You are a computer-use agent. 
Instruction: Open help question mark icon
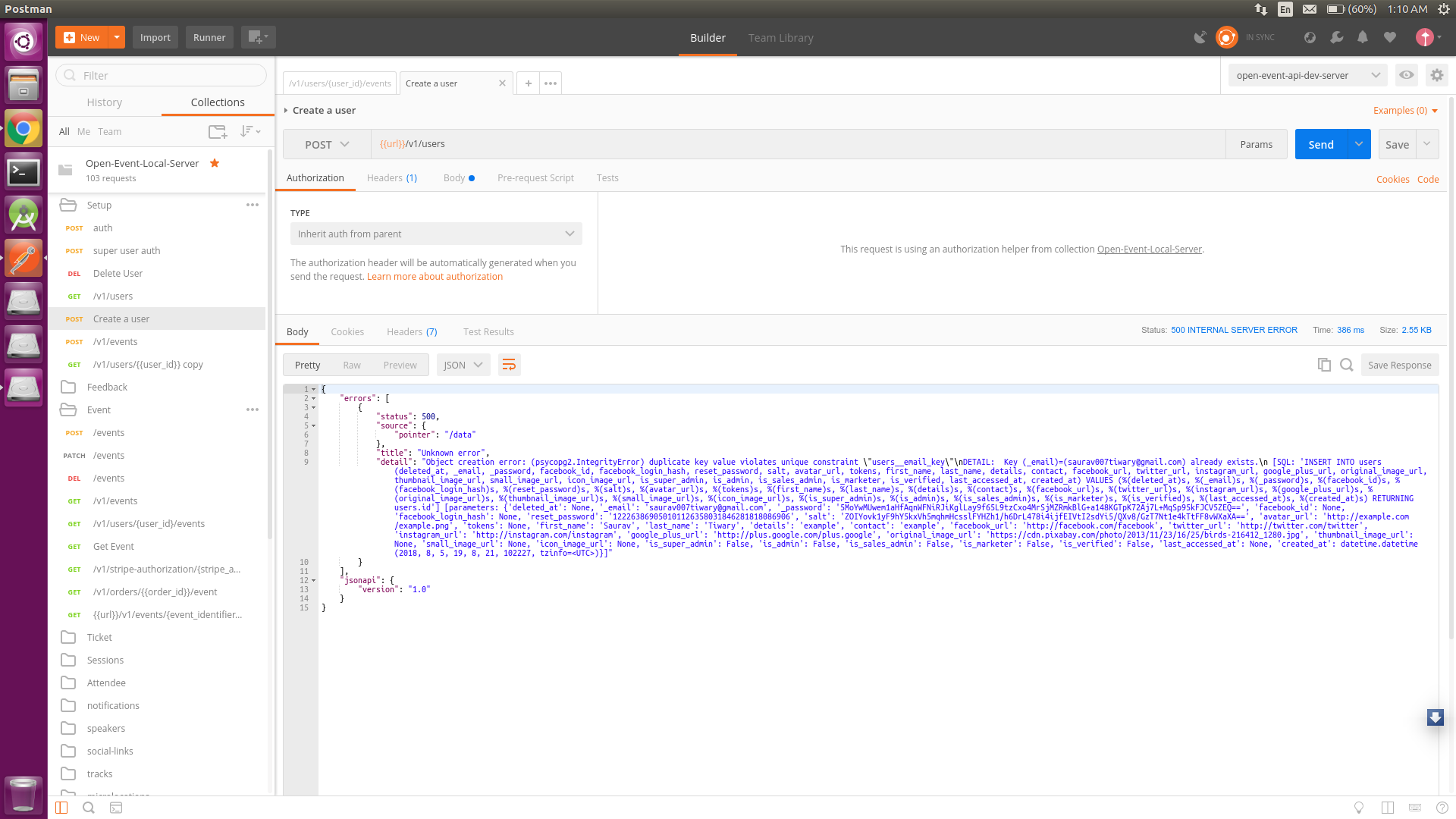coord(1442,808)
